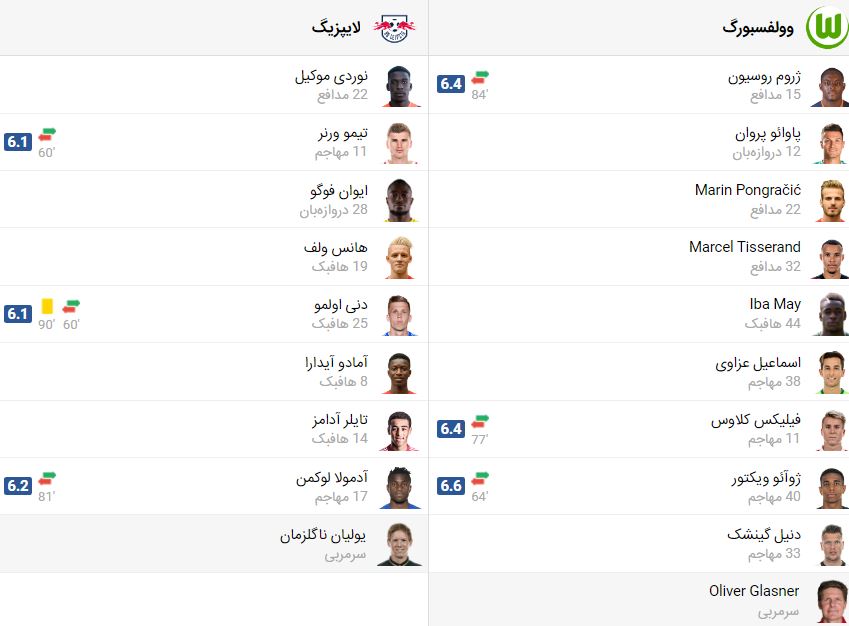The image size is (849, 626).
Task: Open Marcel Tisserand player profile link
Action: tap(744, 247)
